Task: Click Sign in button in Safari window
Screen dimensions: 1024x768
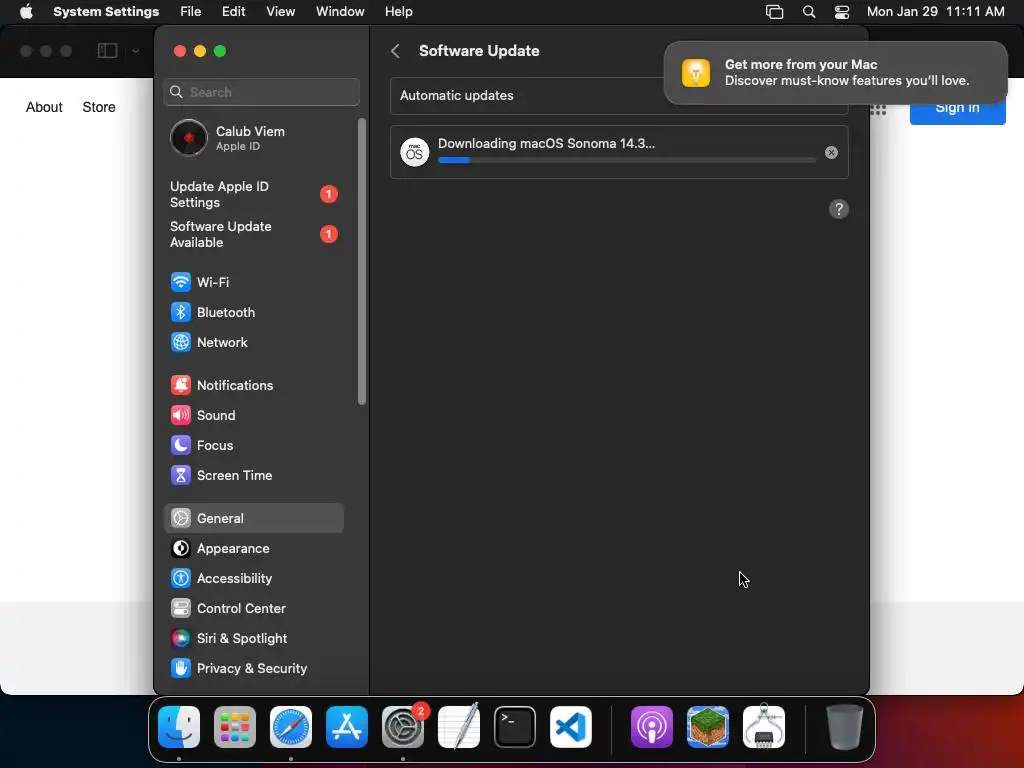Action: 957,108
